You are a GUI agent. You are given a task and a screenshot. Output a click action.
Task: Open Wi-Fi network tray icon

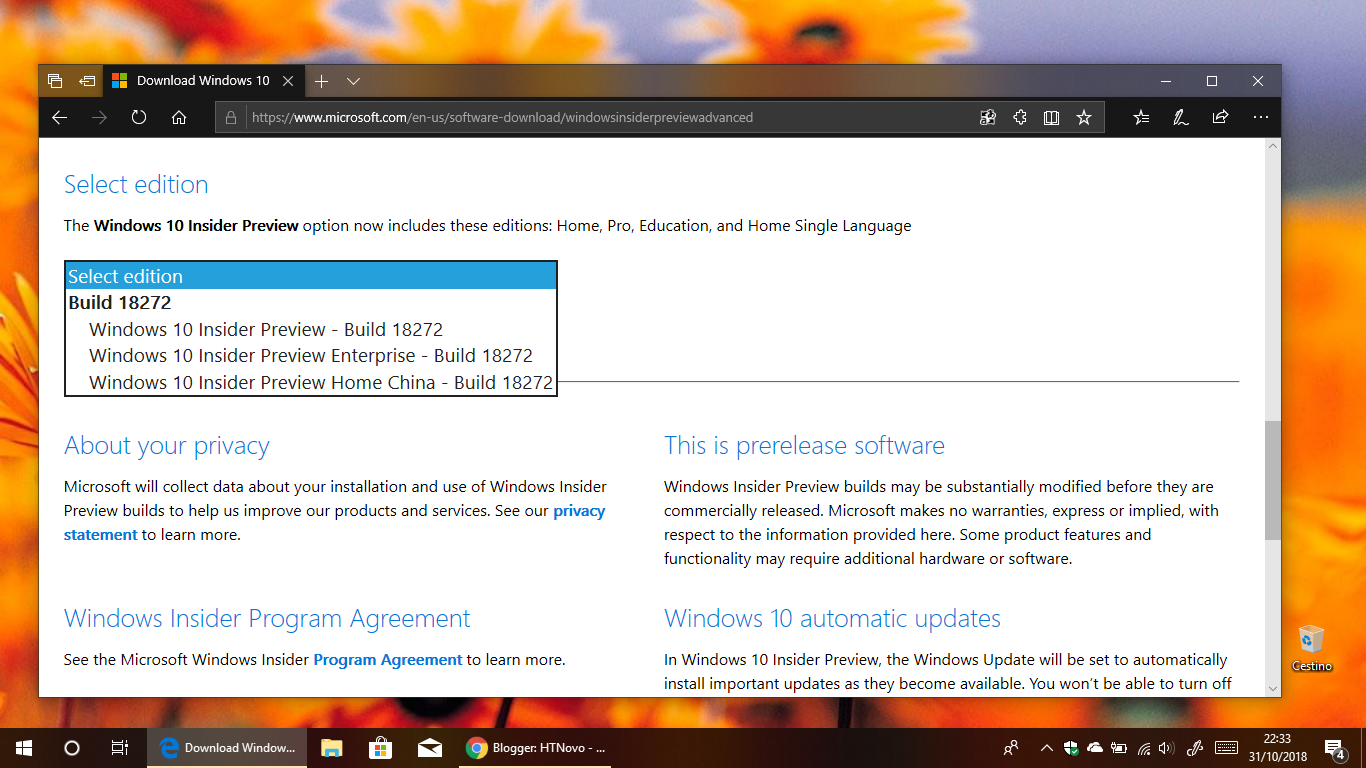click(x=1144, y=748)
